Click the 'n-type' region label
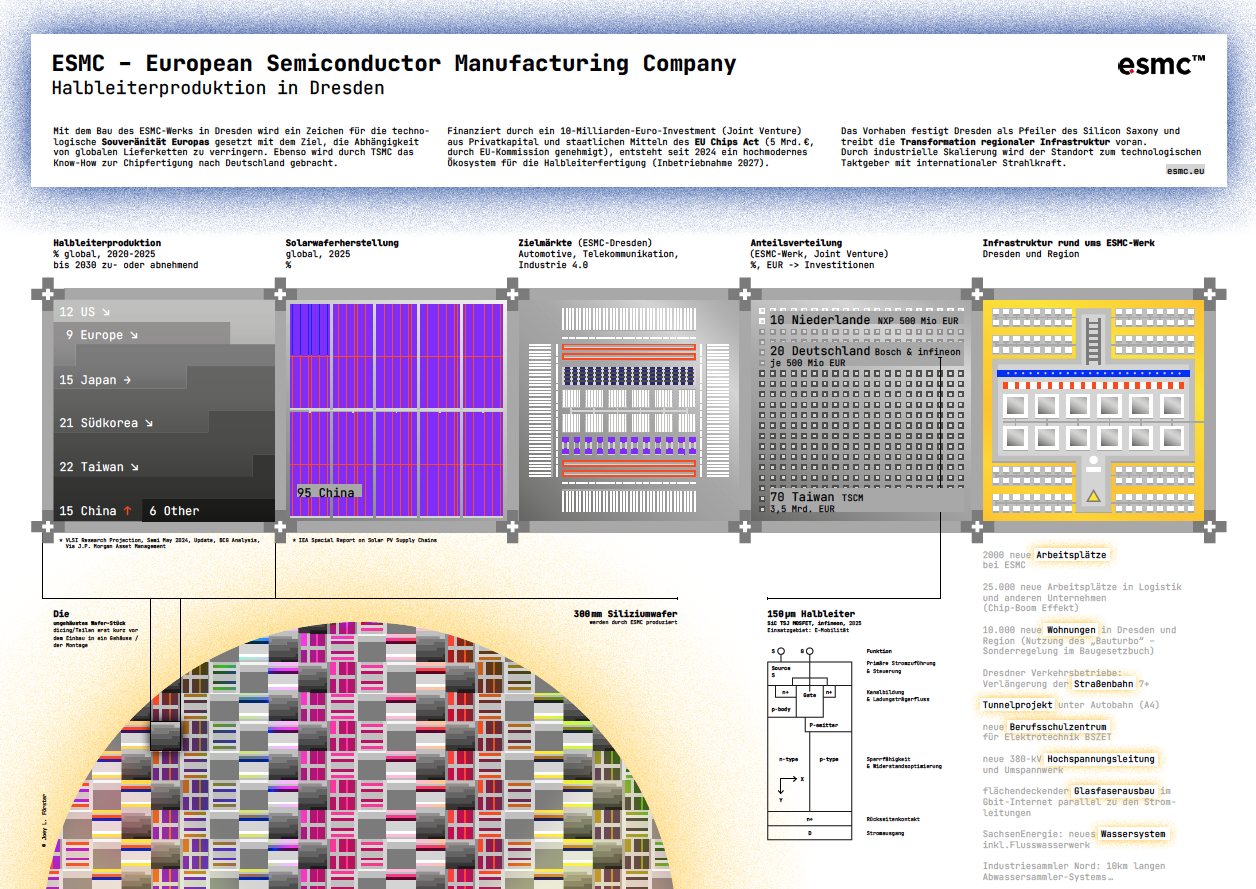The width and height of the screenshot is (1256, 889). 788,759
